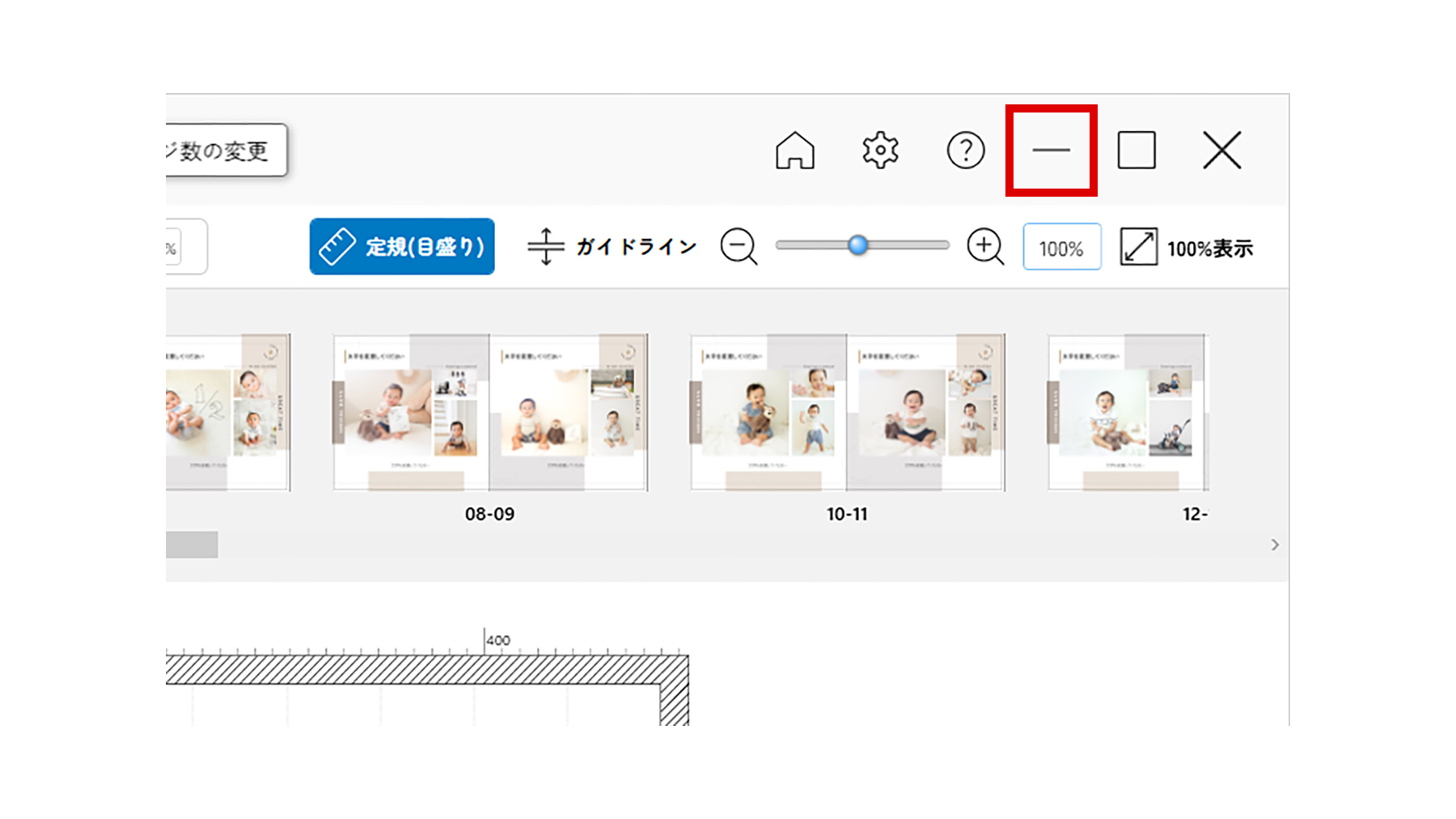The height and width of the screenshot is (819, 1456).
Task: Click the 400 ruler marker
Action: pyautogui.click(x=497, y=640)
